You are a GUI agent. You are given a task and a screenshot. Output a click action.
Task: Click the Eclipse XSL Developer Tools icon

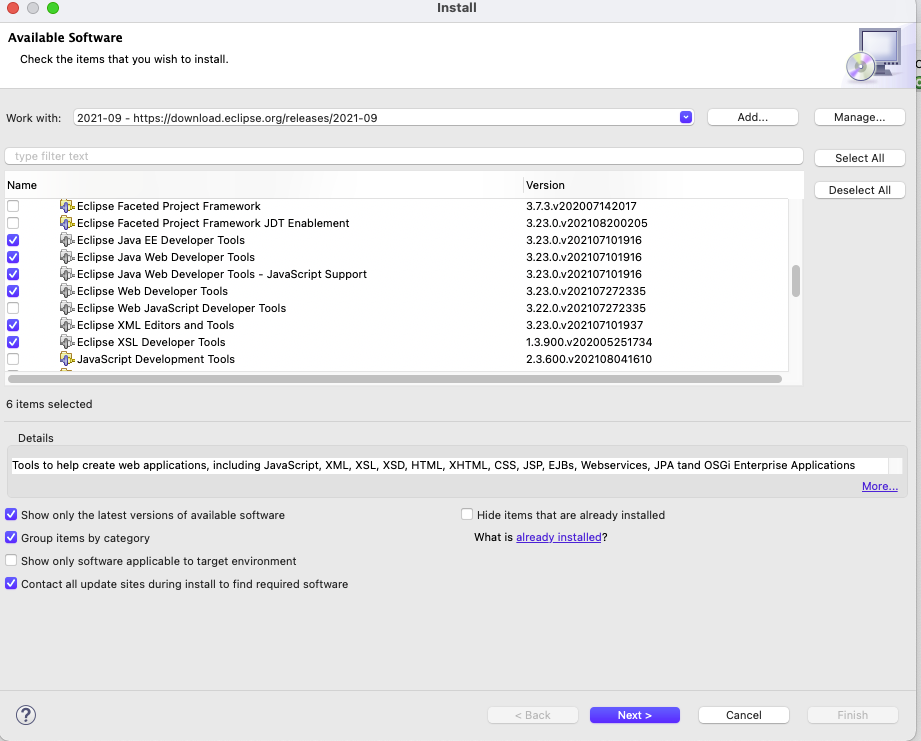(67, 342)
